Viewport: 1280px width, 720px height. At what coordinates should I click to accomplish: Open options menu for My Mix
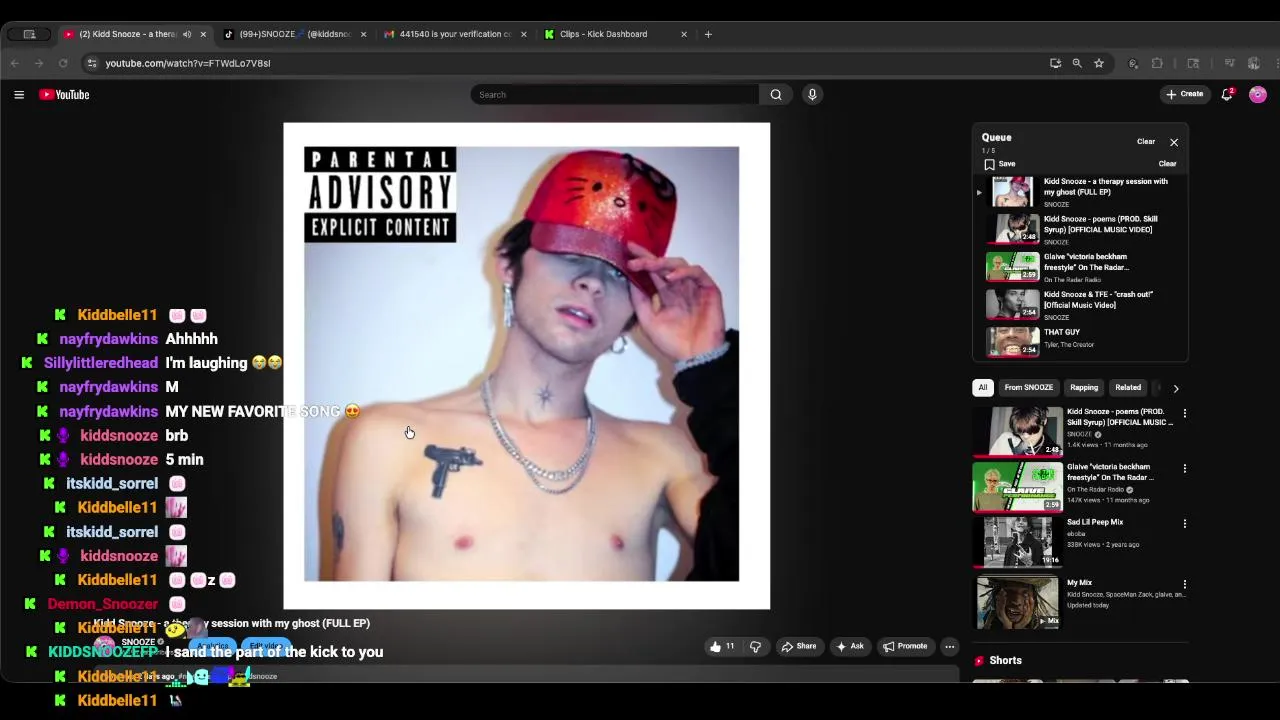coord(1185,584)
